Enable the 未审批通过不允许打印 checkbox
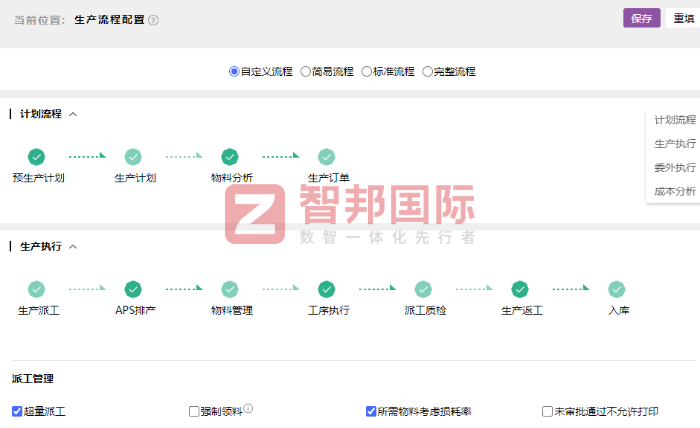 (547, 411)
